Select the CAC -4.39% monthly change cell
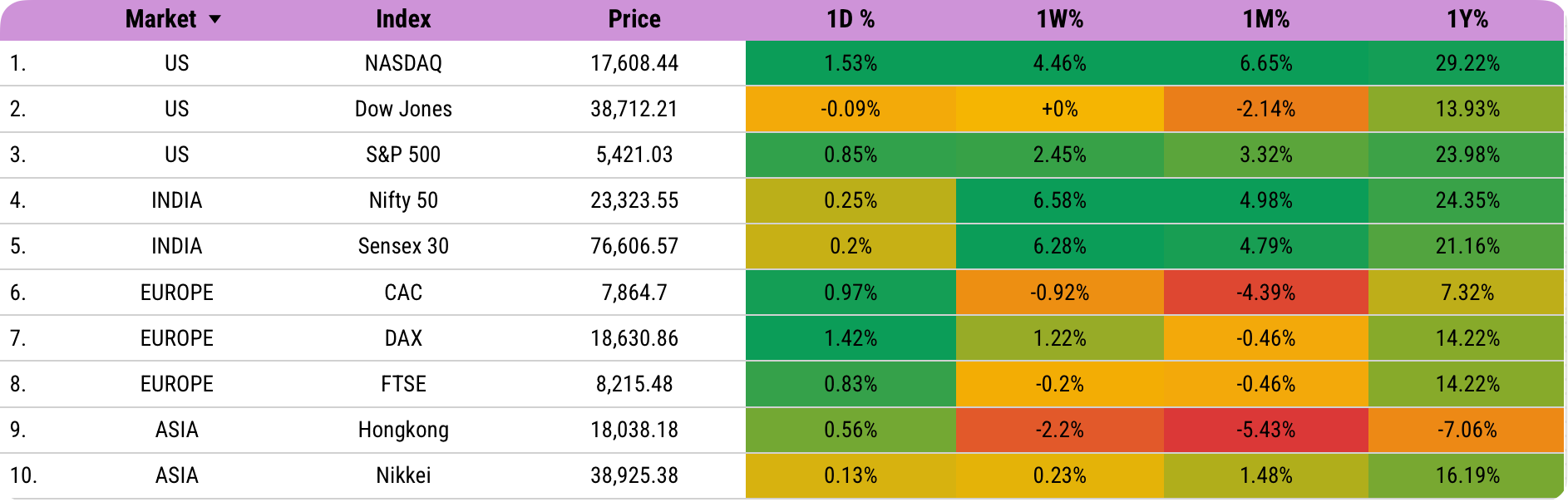1568x502 pixels. tap(1266, 293)
